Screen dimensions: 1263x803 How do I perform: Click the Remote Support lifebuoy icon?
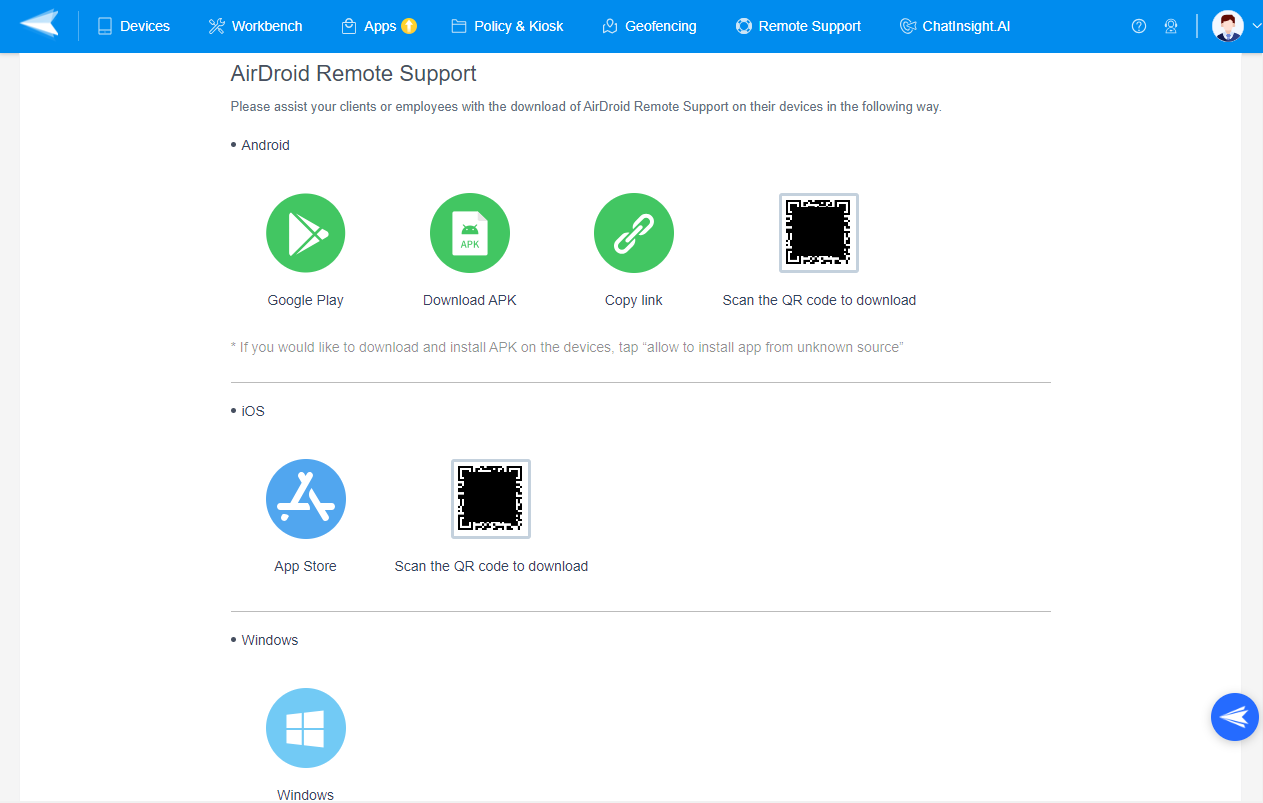[x=743, y=26]
